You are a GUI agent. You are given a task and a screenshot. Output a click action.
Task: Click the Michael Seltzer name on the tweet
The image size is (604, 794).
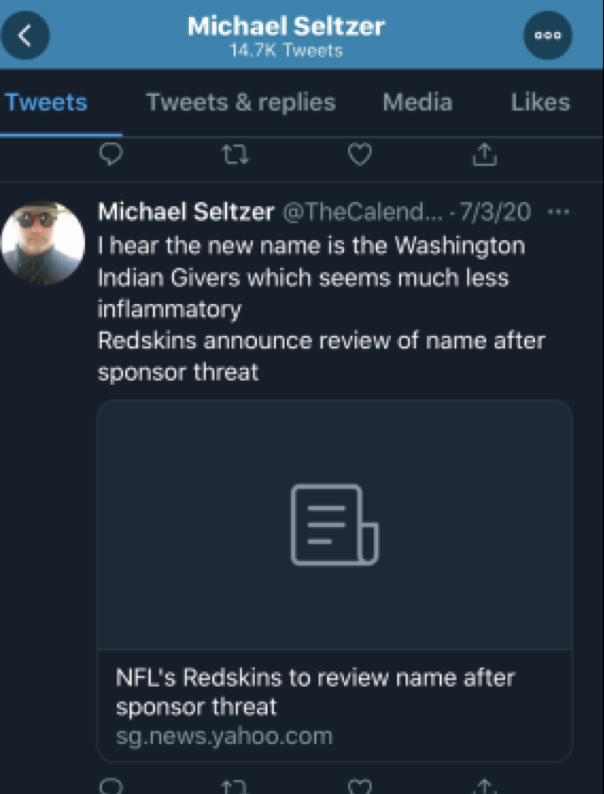[x=185, y=212]
